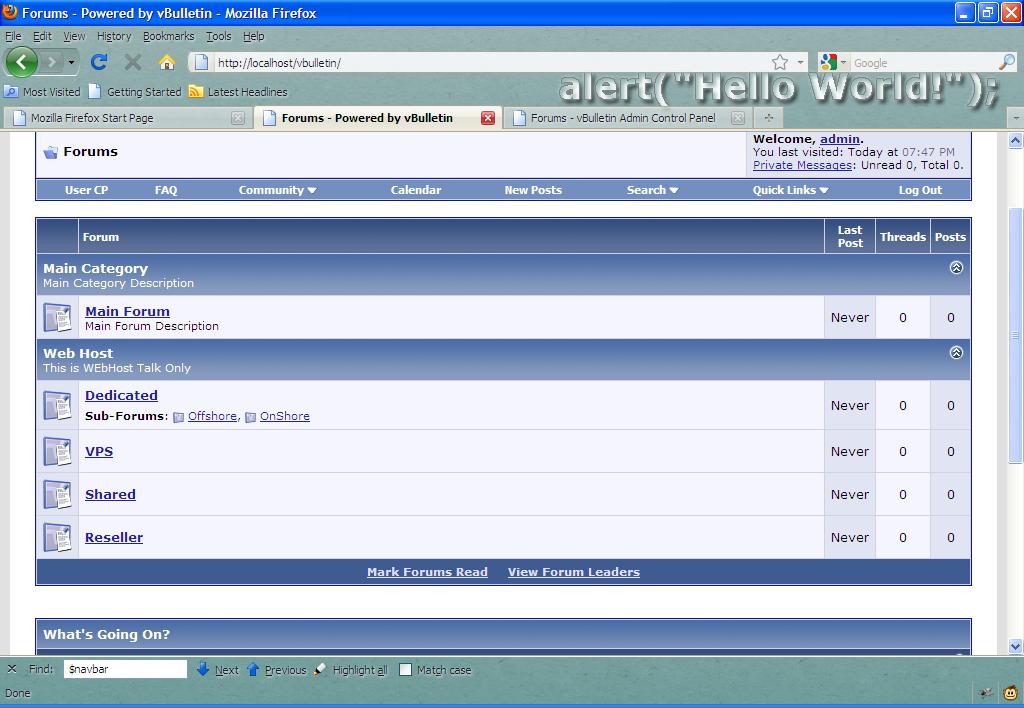
Task: Open the Google search engine selector
Action: point(833,63)
